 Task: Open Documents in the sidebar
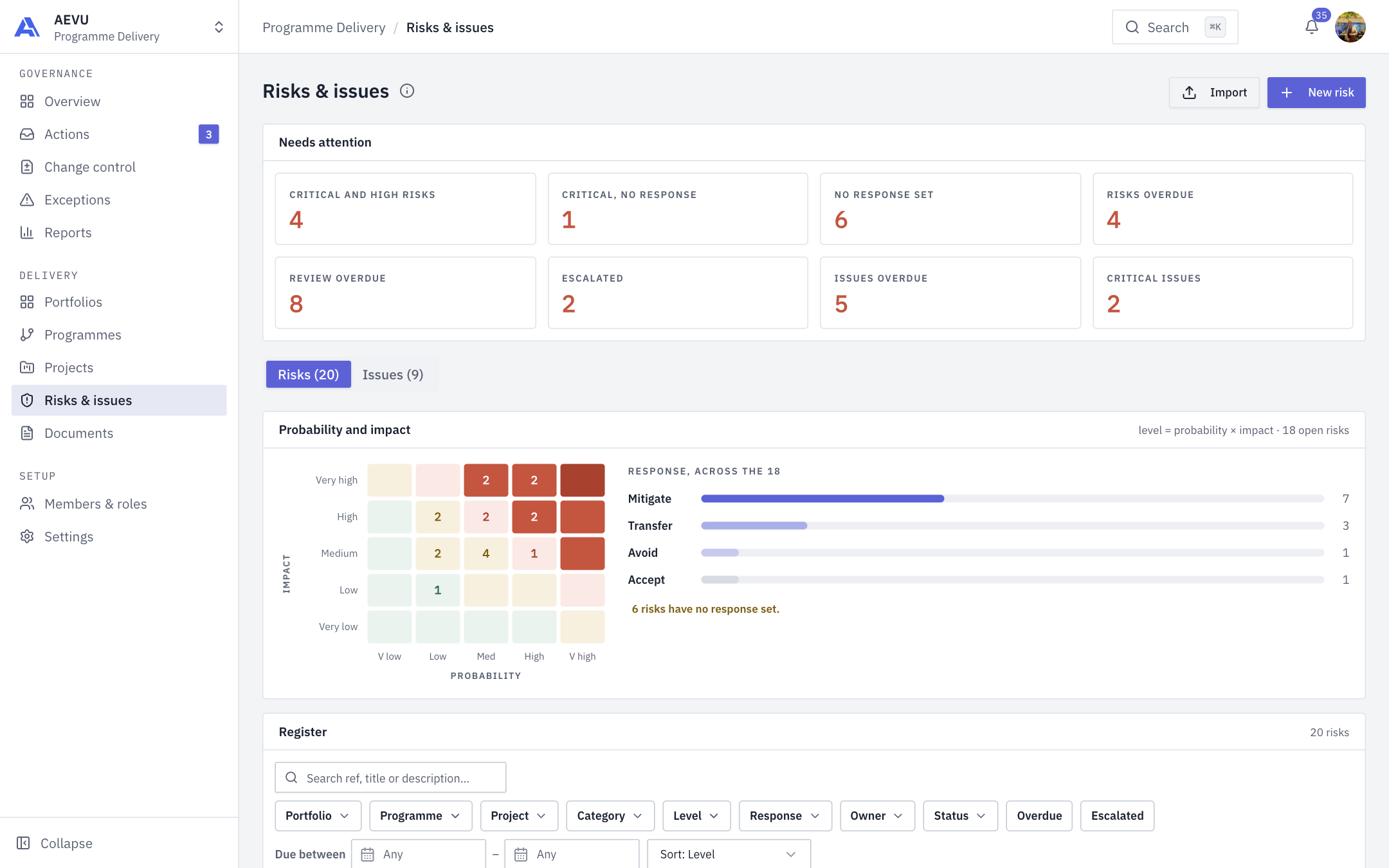[119, 433]
